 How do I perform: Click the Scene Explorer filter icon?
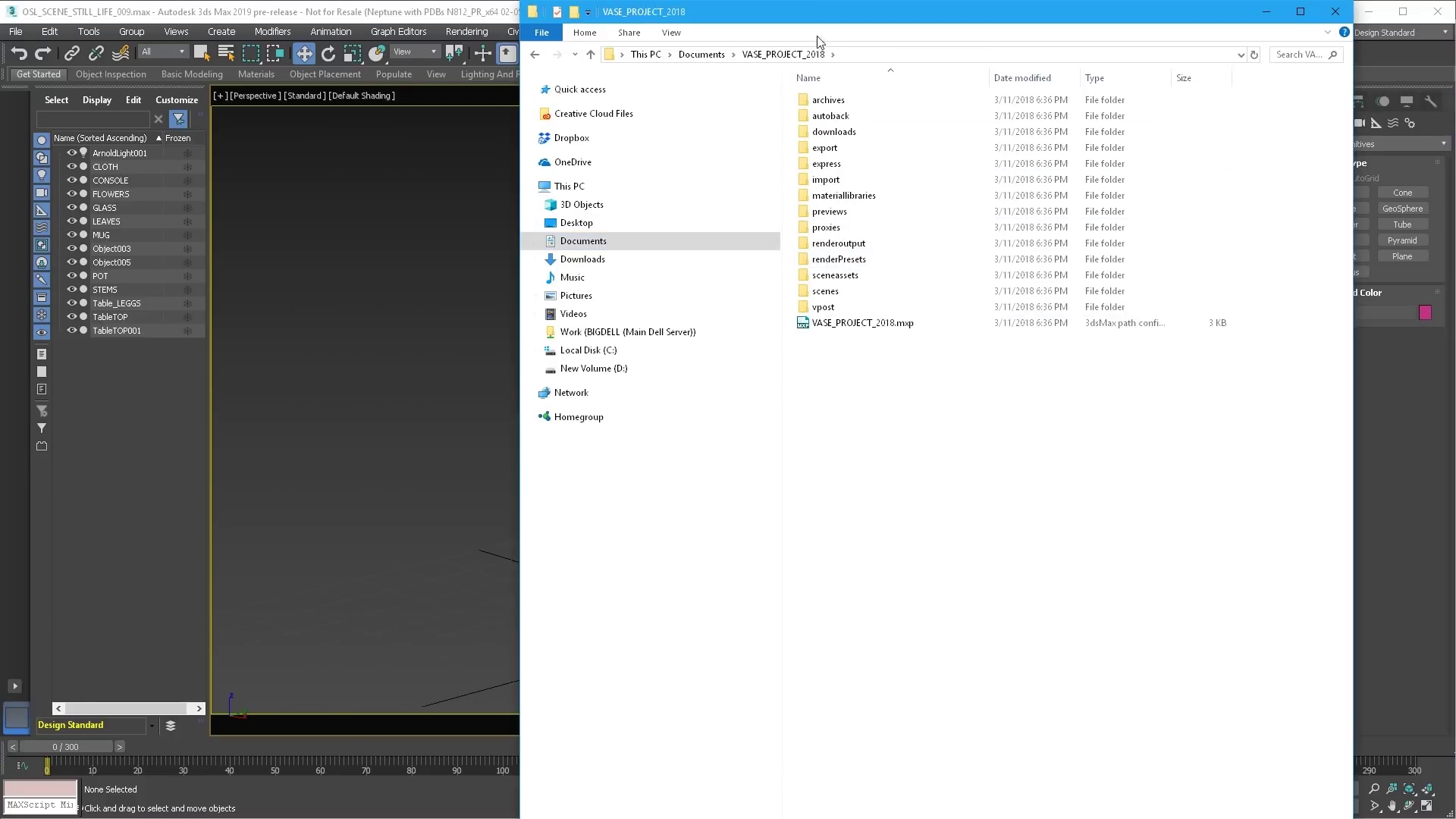point(178,119)
